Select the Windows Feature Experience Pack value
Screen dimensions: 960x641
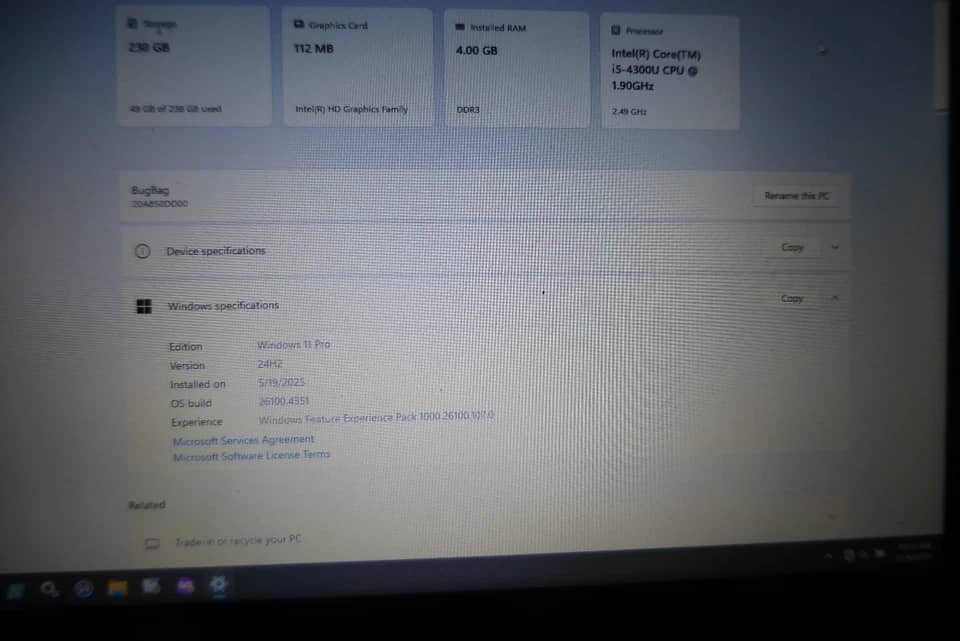point(376,418)
